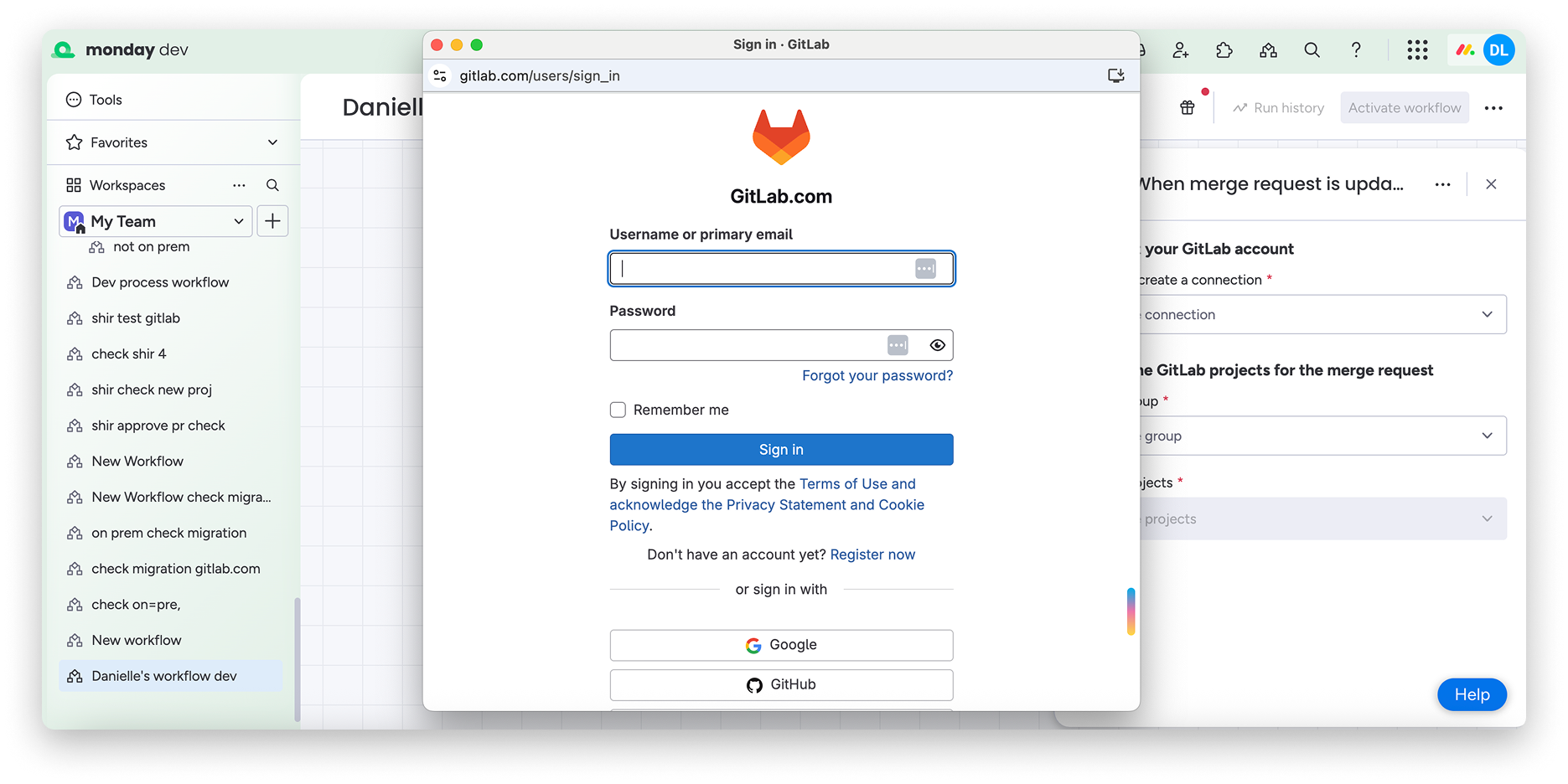
Task: Open the apps grid switcher
Action: 1417,50
